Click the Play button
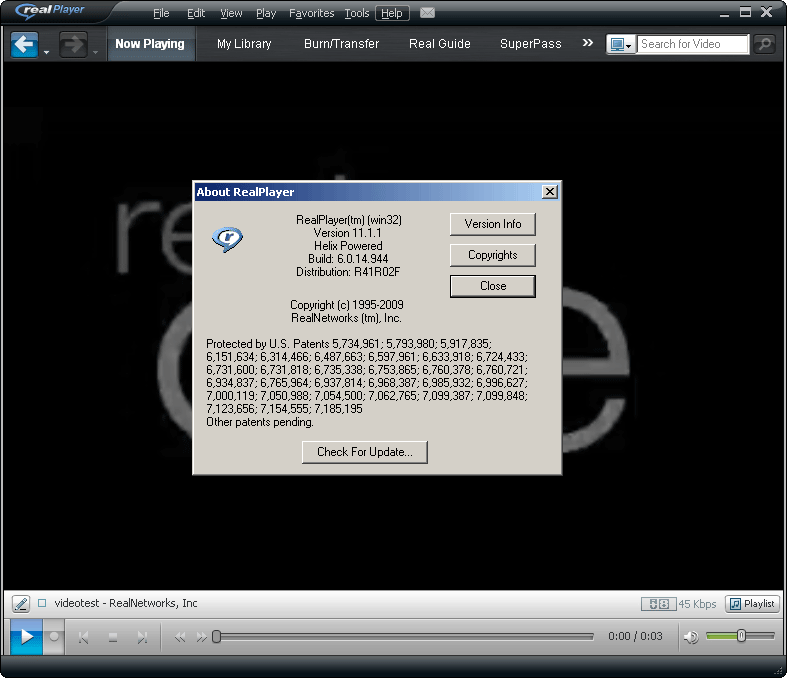The width and height of the screenshot is (787, 678). click(27, 637)
